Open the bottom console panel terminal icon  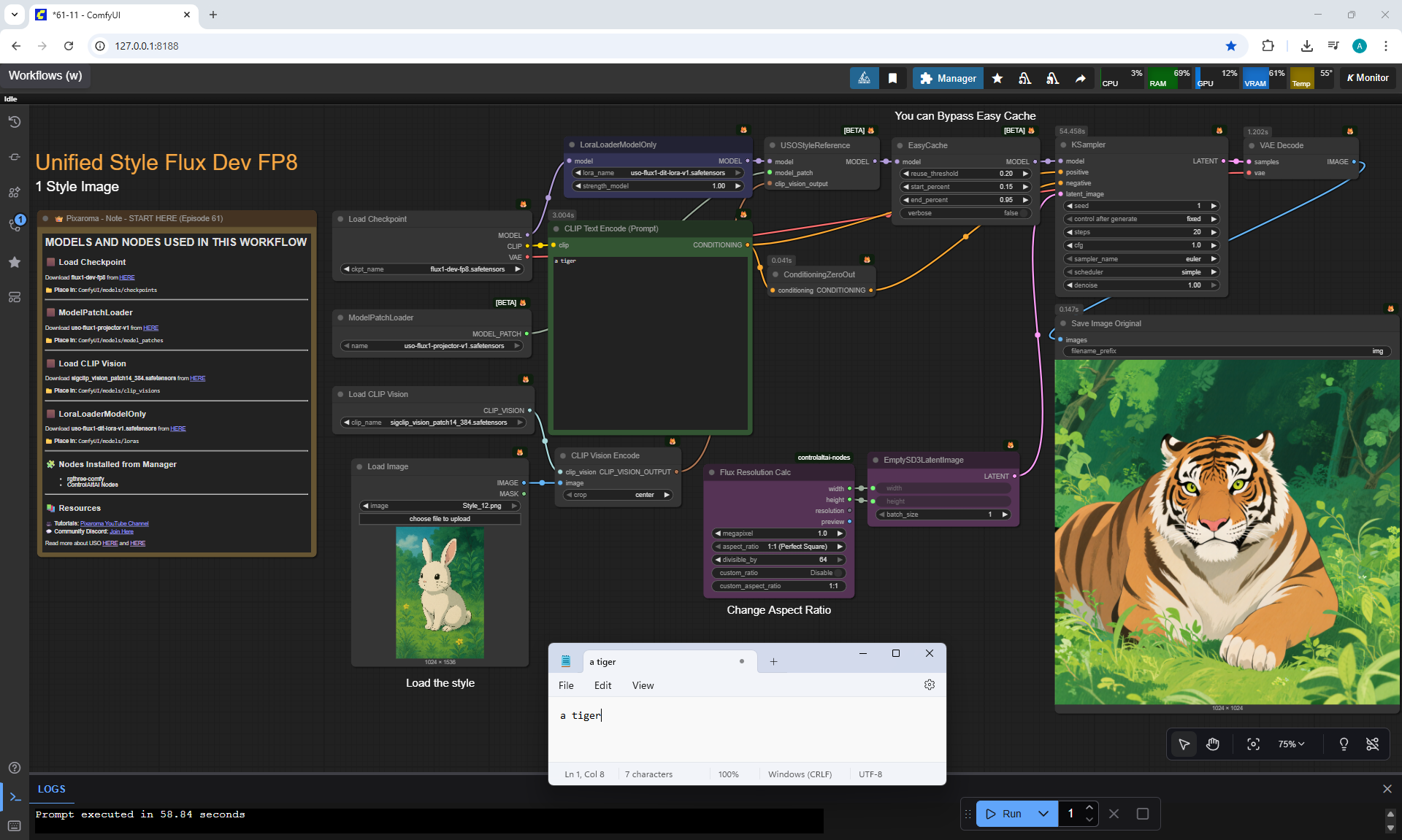[15, 796]
